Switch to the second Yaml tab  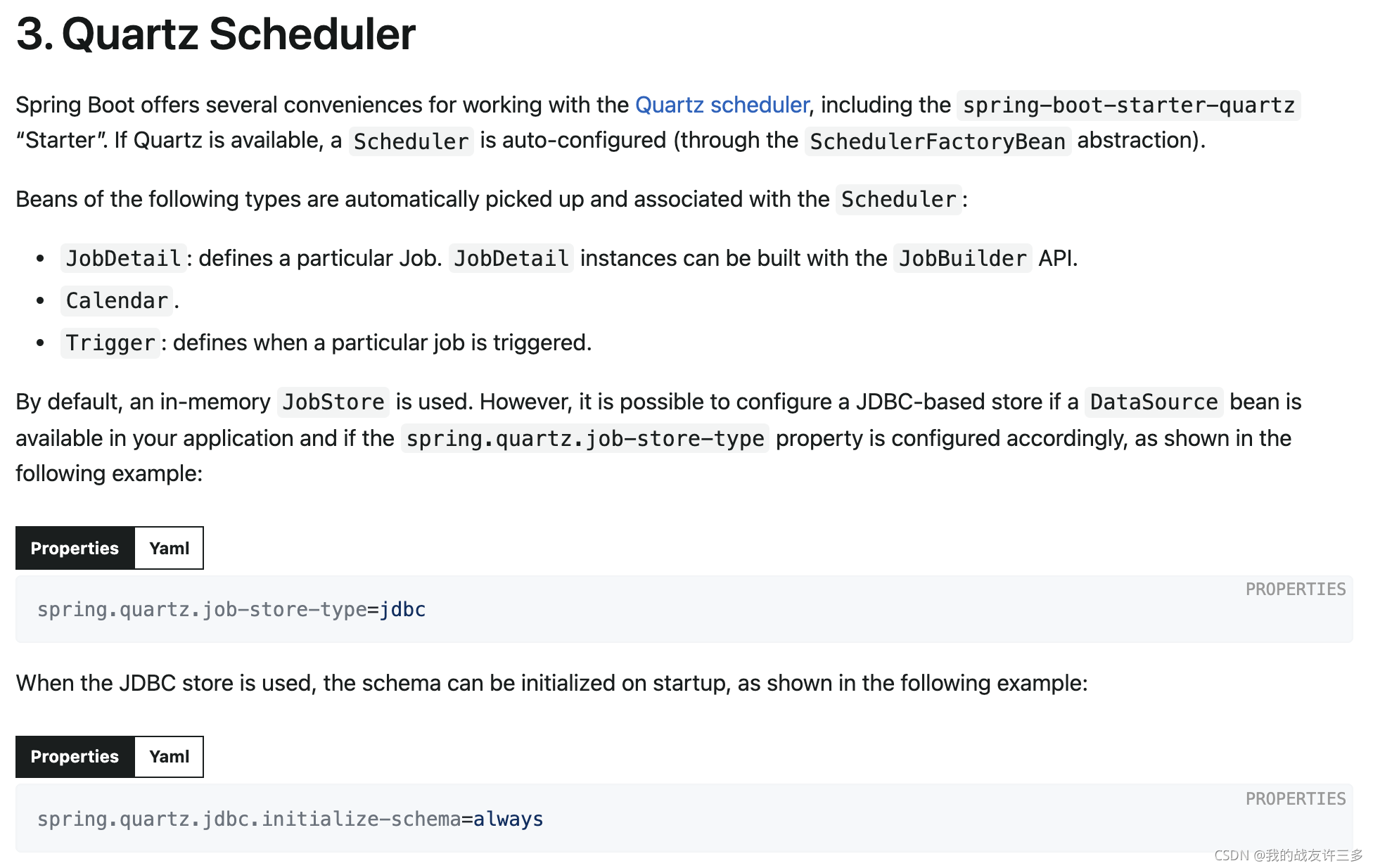(x=169, y=756)
